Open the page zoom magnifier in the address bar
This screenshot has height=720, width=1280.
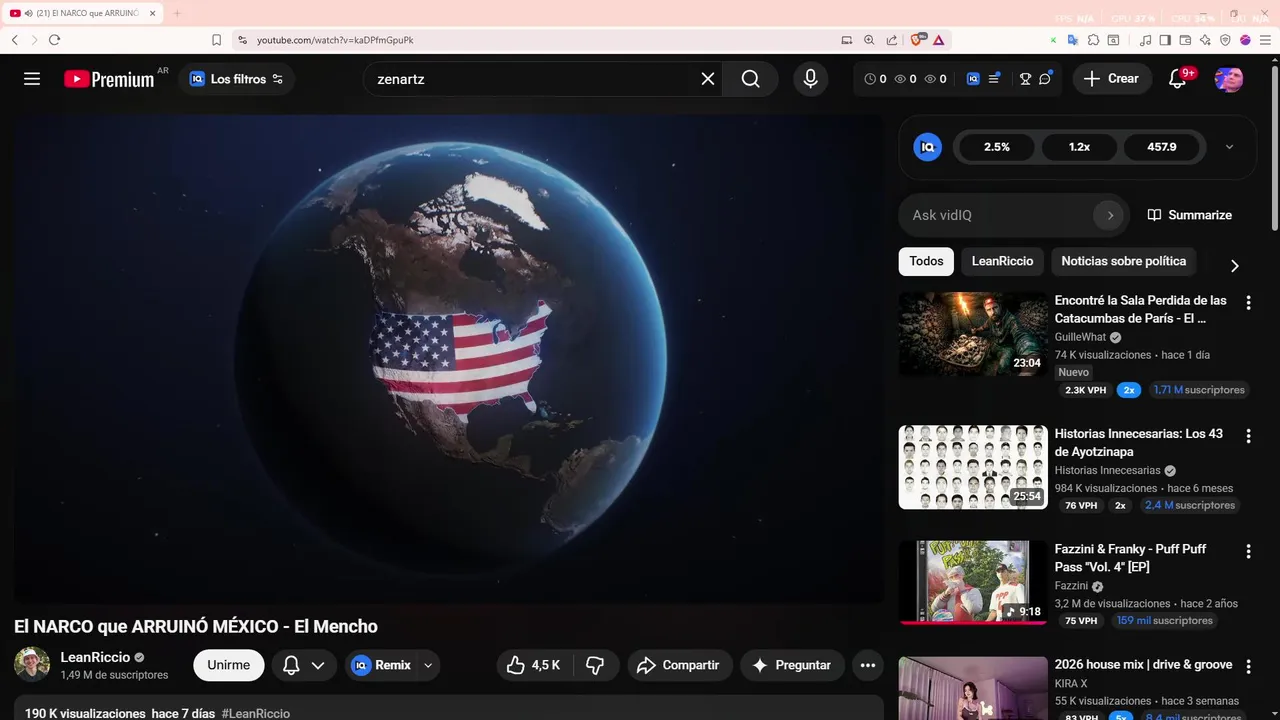point(869,40)
